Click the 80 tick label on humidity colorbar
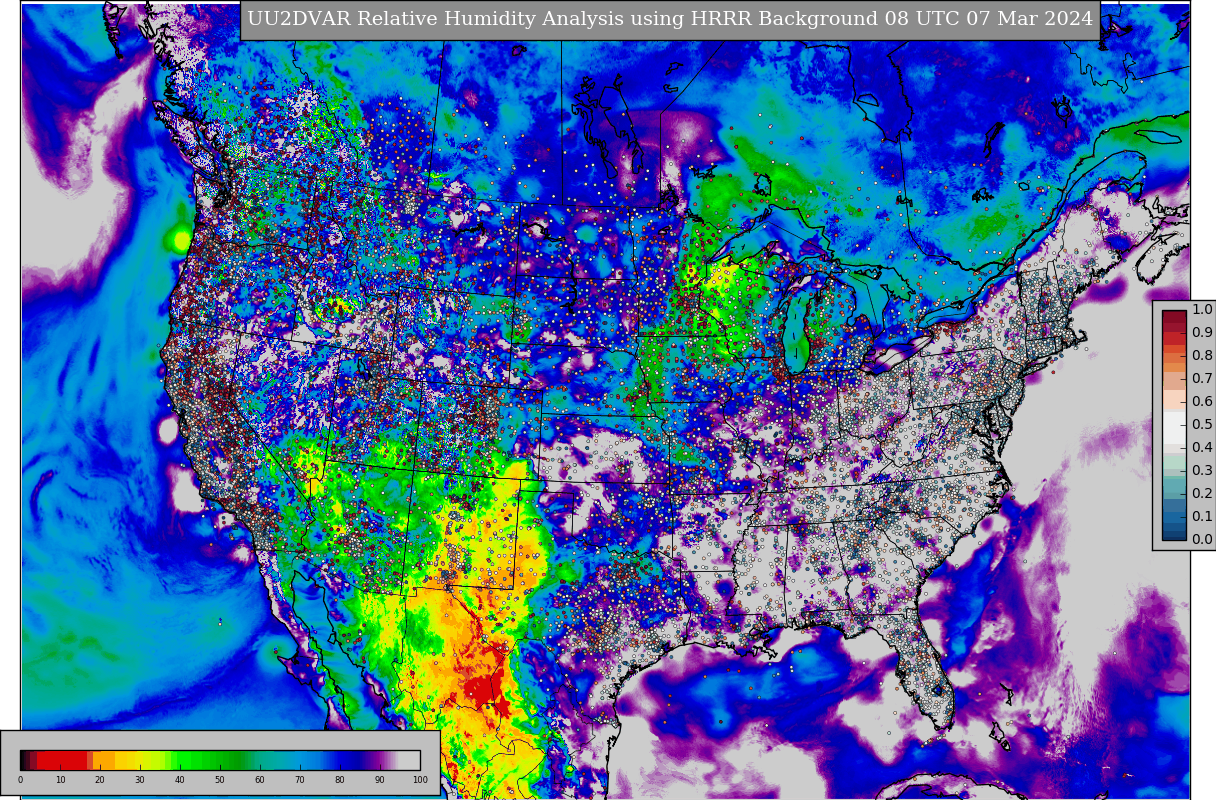Image resolution: width=1216 pixels, height=800 pixels. pos(340,780)
